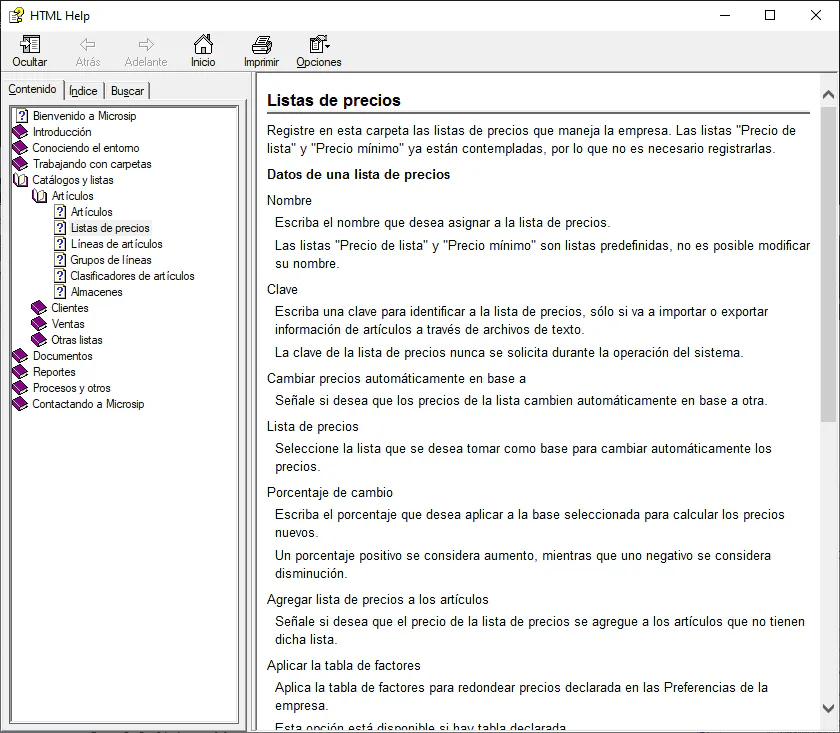The image size is (840, 733).
Task: Expand Conociendo el entorno book icon
Action: [x=20, y=148]
